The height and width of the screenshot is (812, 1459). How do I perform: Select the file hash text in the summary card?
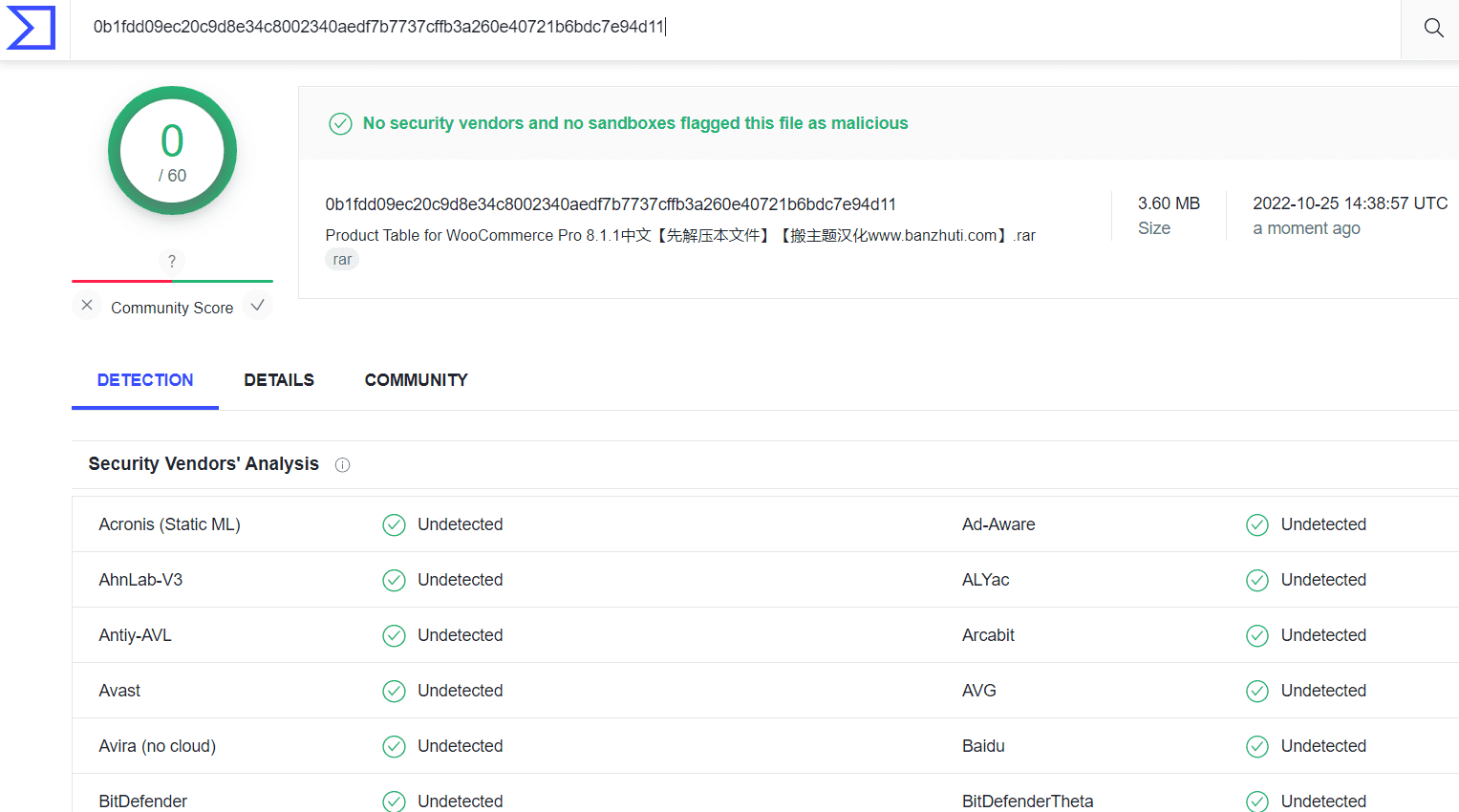[611, 204]
